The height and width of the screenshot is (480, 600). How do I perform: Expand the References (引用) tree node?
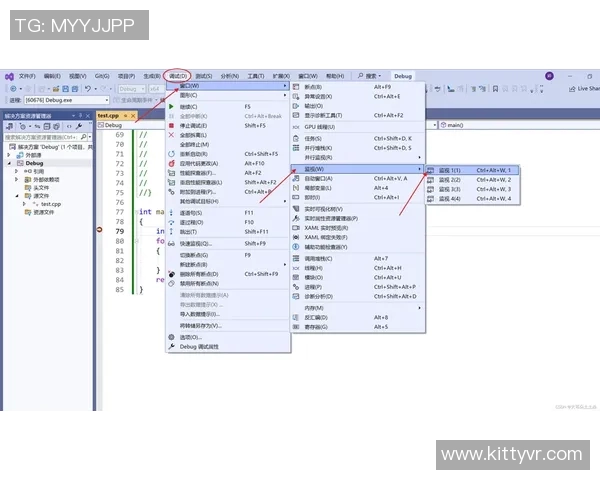(17, 171)
